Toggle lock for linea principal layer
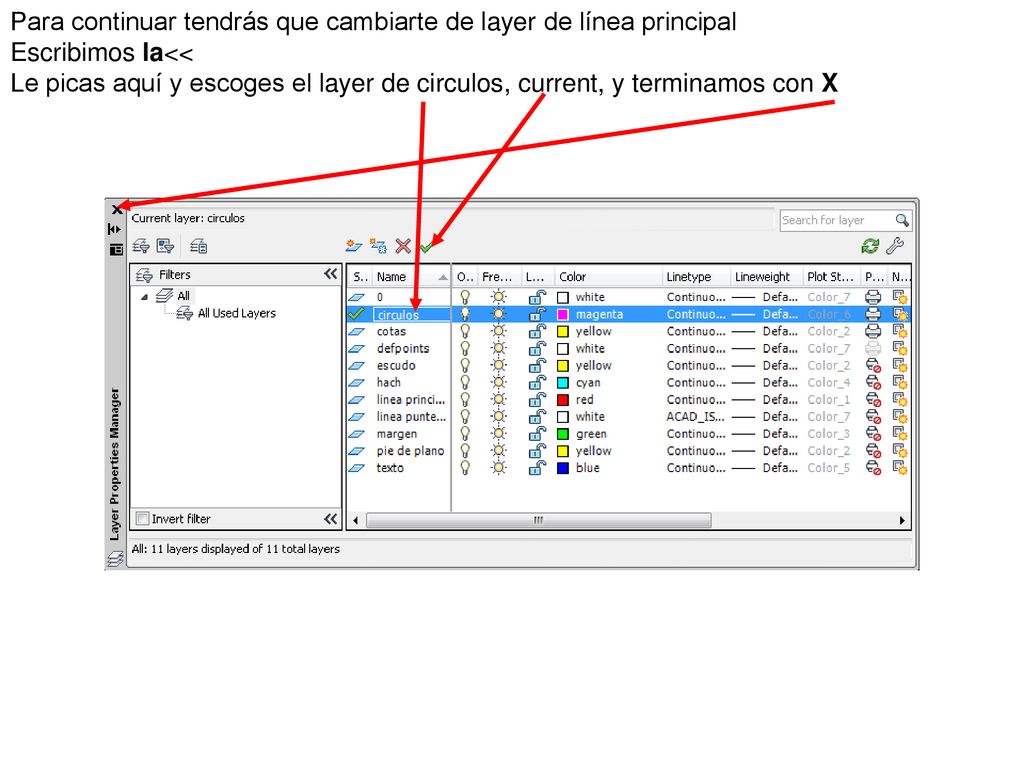1024x768 pixels. [x=537, y=400]
